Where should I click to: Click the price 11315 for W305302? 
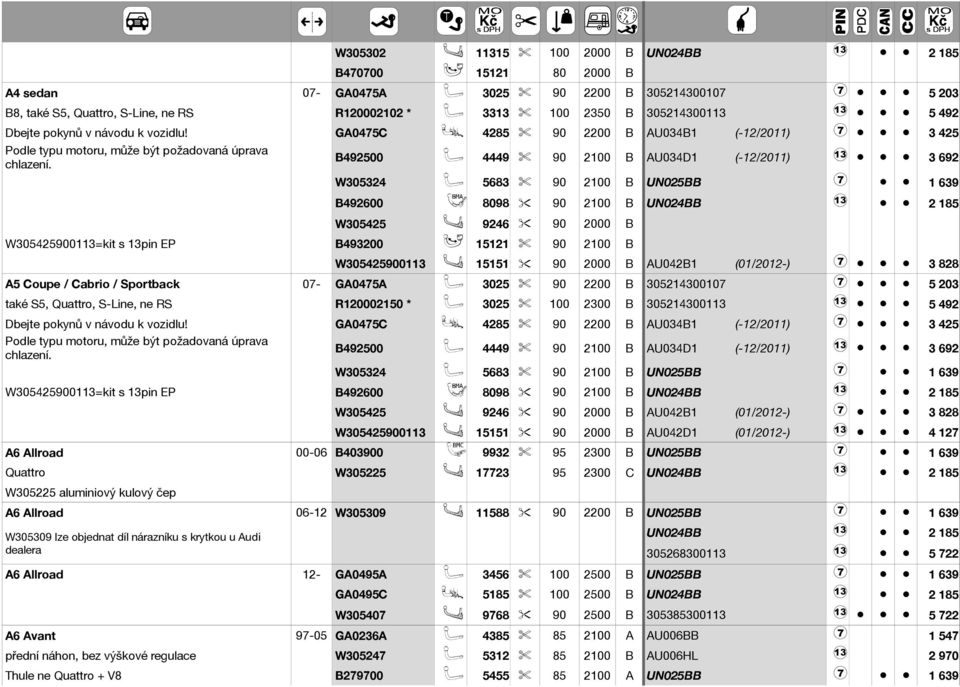coord(492,53)
